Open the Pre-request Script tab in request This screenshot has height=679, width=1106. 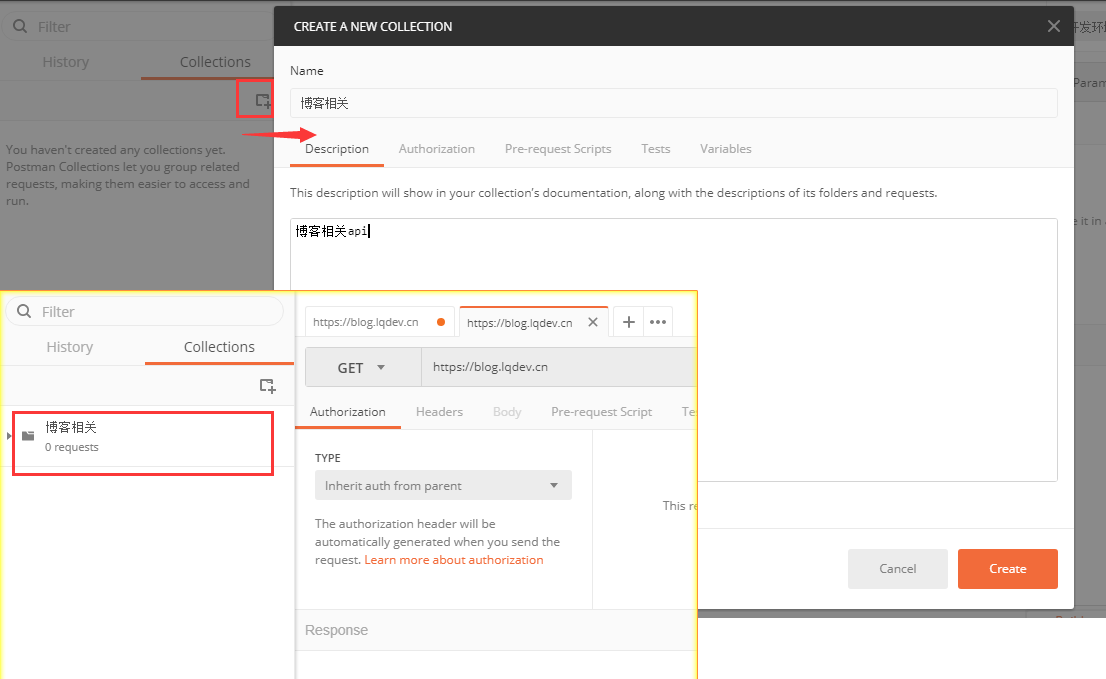point(602,412)
